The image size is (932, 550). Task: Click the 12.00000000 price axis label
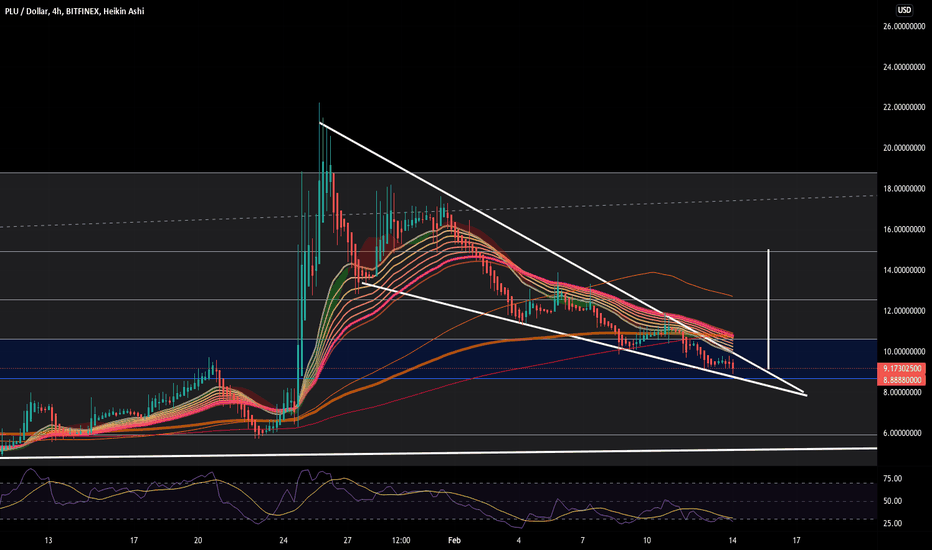coord(903,311)
